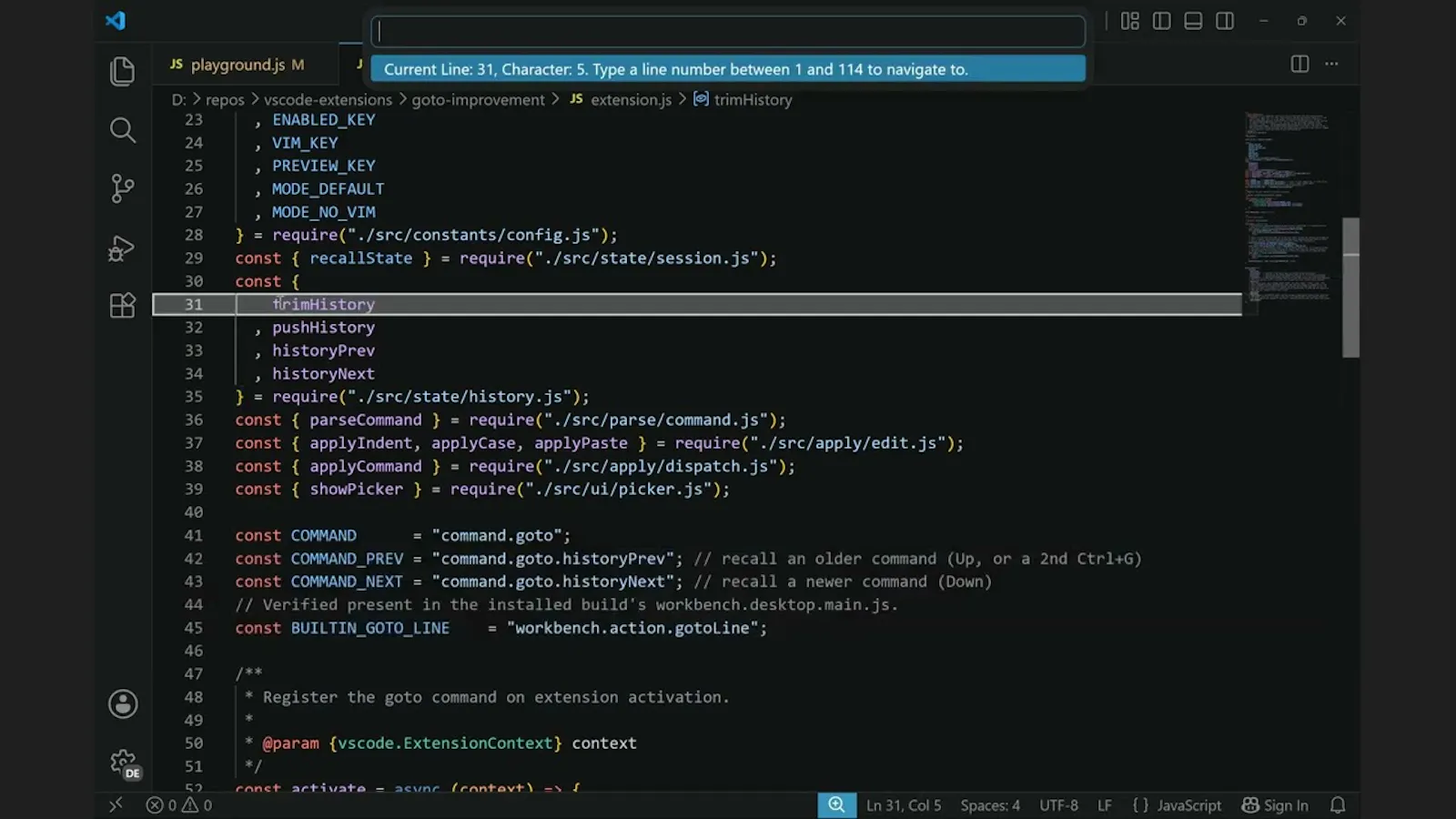This screenshot has width=1456, height=819.
Task: Click 'VIM_KEY' on line 24
Action: point(305,143)
